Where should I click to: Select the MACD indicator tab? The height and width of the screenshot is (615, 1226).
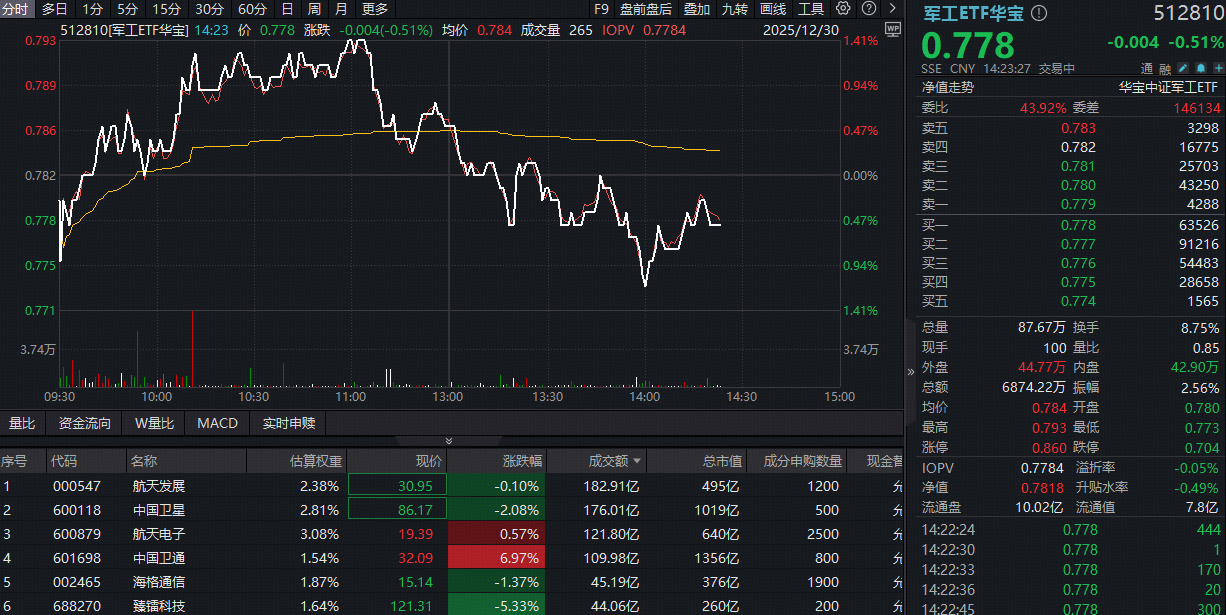coord(217,423)
